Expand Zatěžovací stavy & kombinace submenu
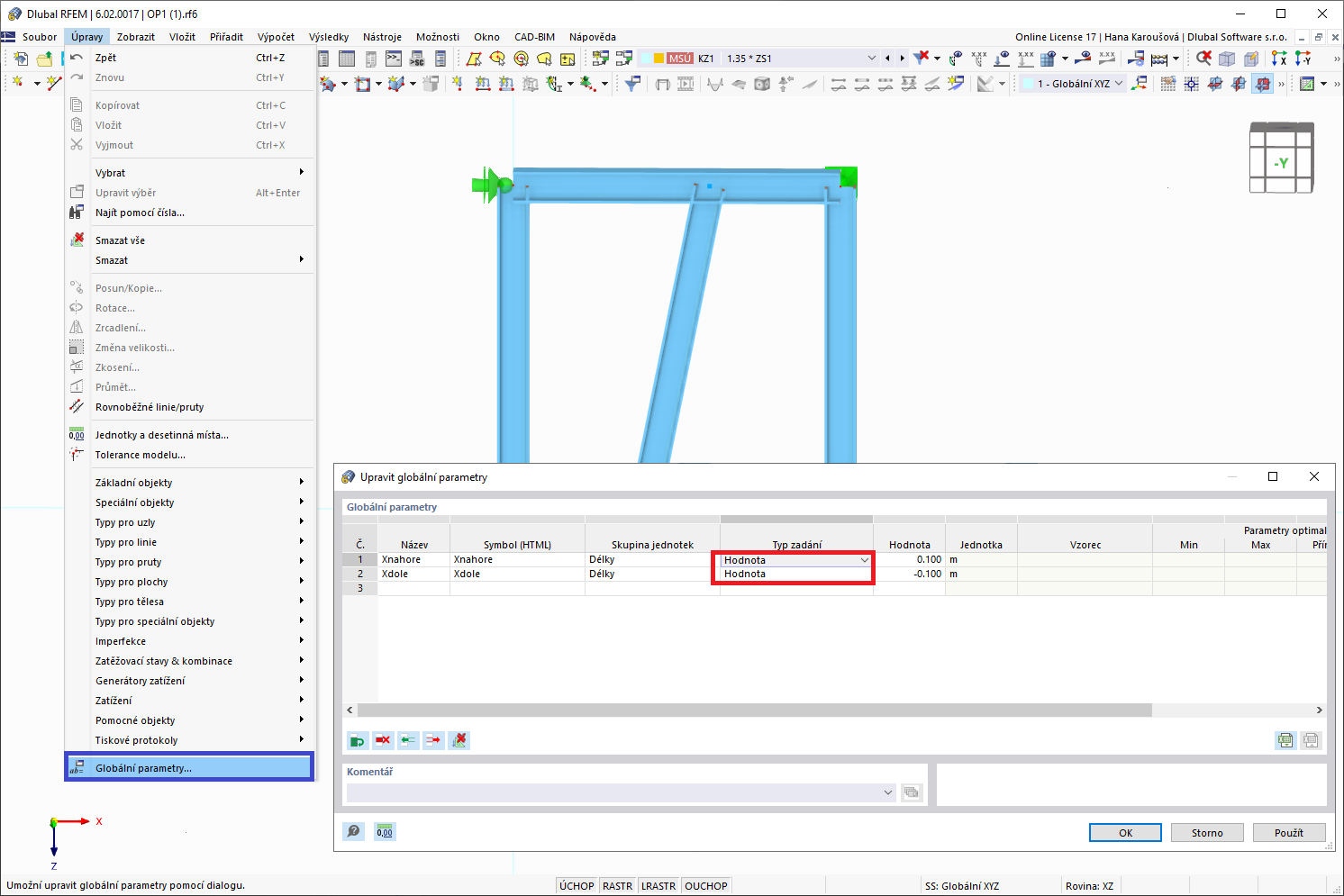The height and width of the screenshot is (896, 1344). (190, 661)
